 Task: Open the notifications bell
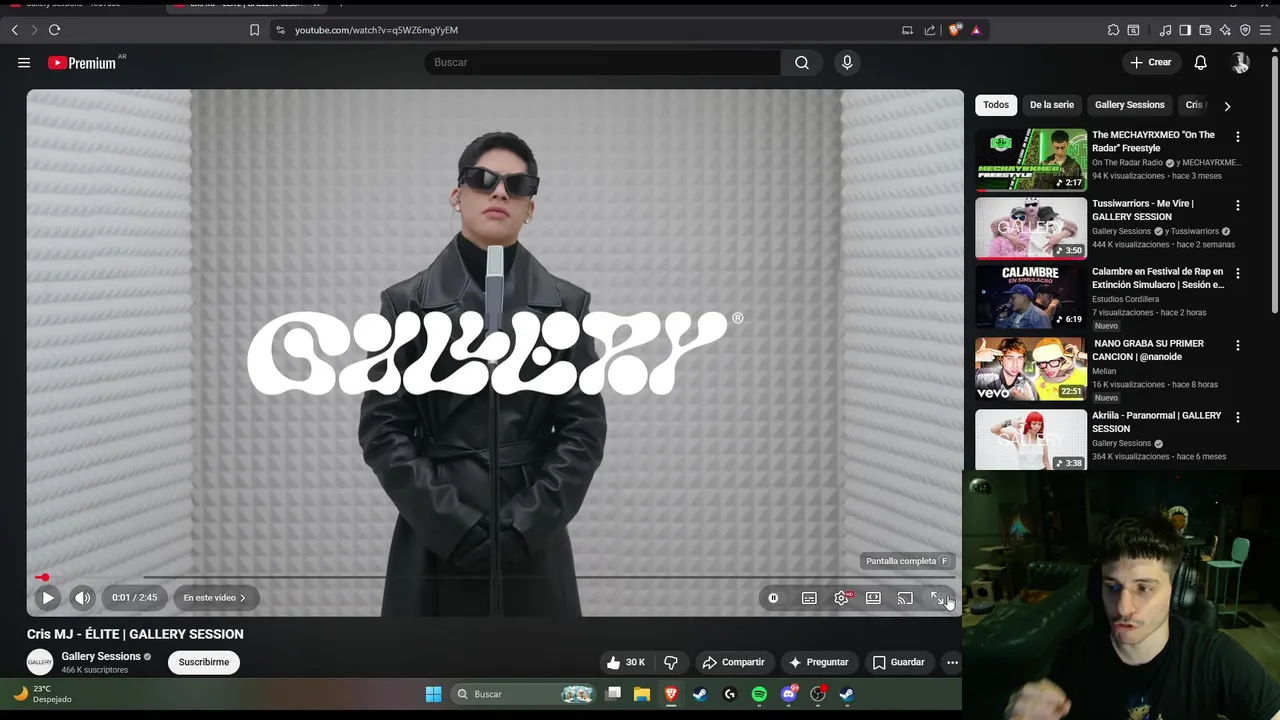1200,62
